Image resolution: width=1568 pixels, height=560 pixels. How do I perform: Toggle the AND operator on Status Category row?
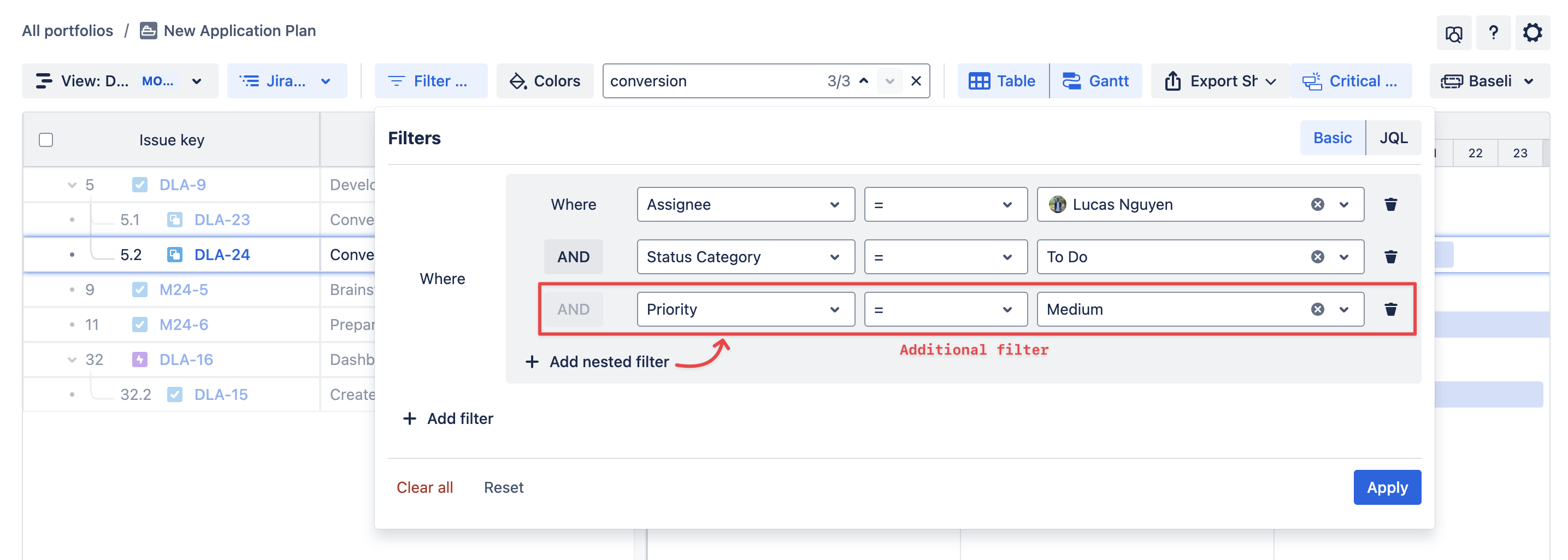(573, 257)
